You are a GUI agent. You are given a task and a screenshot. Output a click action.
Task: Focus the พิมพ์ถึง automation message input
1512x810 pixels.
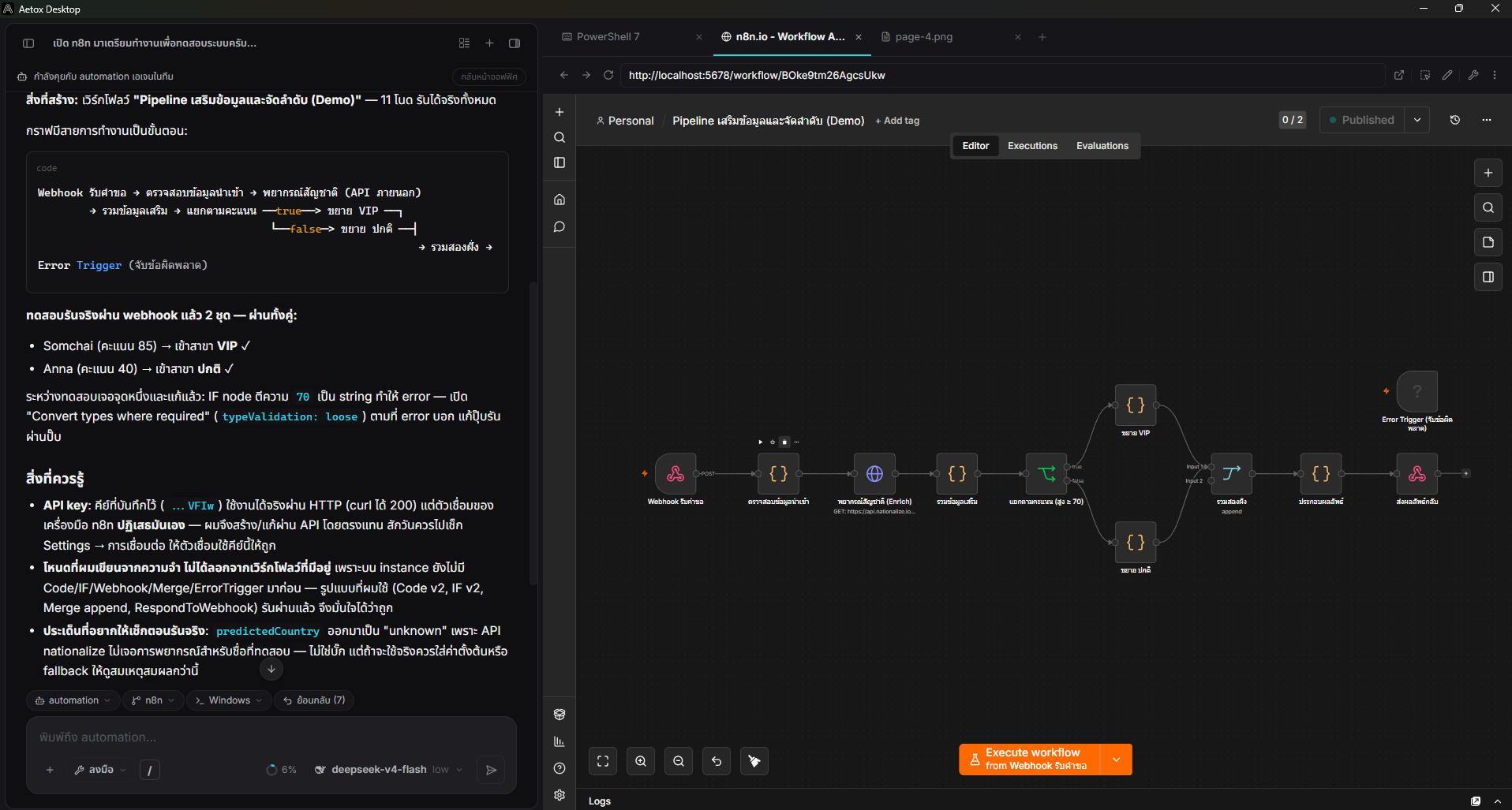click(x=271, y=737)
